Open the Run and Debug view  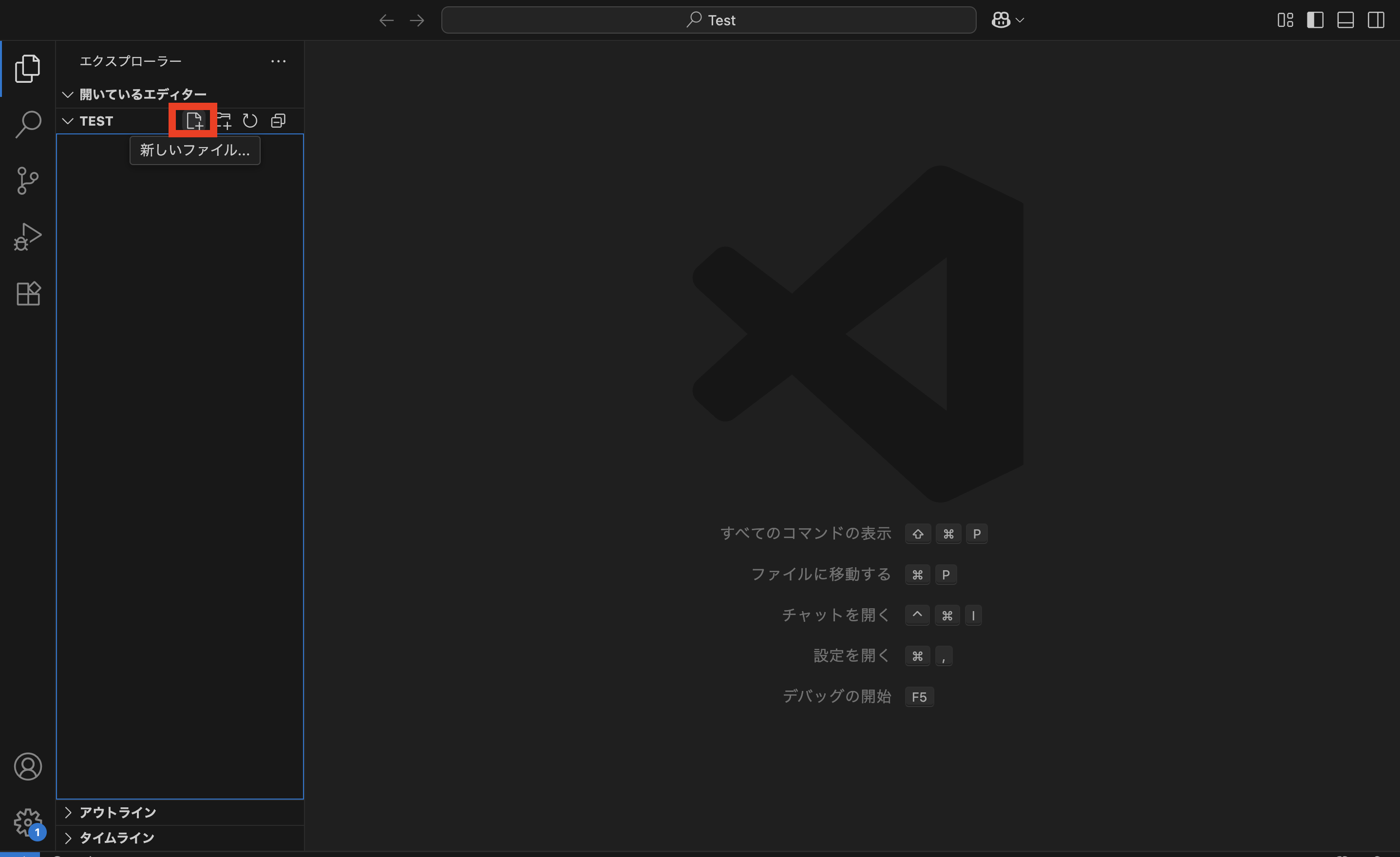28,236
